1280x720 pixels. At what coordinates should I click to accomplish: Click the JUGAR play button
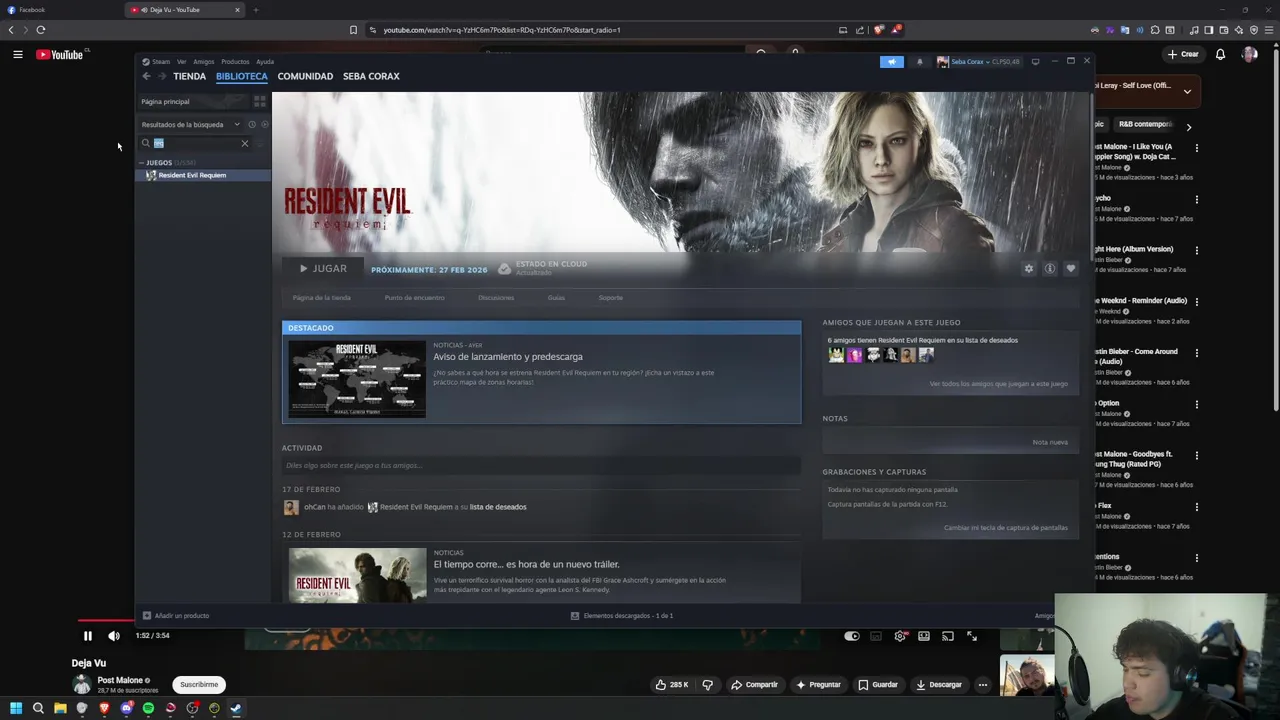coord(323,268)
